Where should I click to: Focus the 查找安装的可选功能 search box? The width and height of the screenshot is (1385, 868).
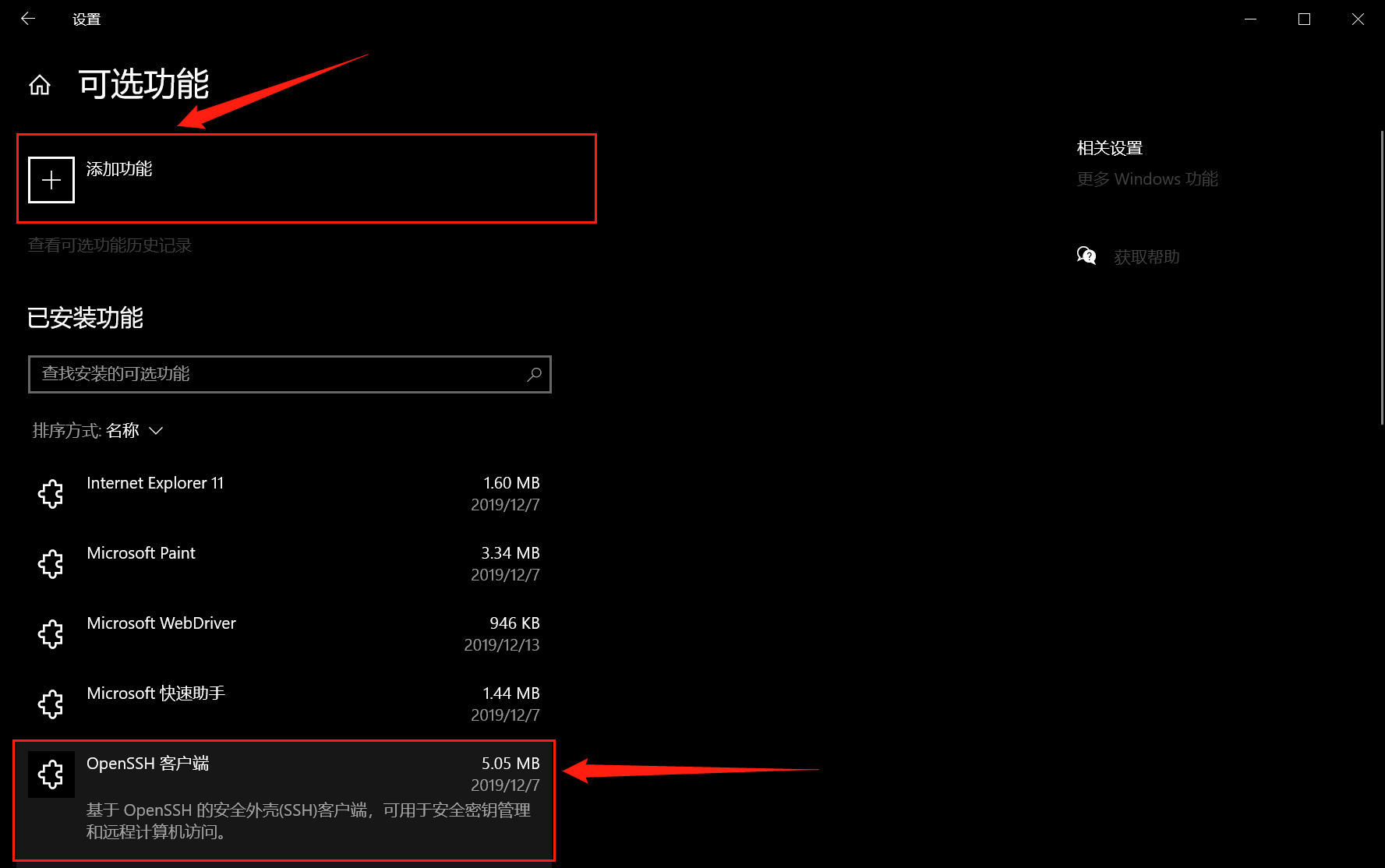point(290,375)
